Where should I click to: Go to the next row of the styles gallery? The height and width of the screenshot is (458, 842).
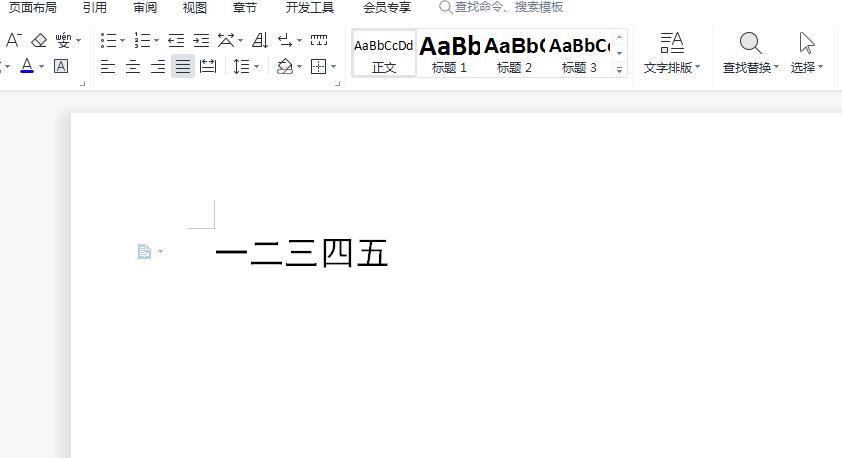pos(619,53)
